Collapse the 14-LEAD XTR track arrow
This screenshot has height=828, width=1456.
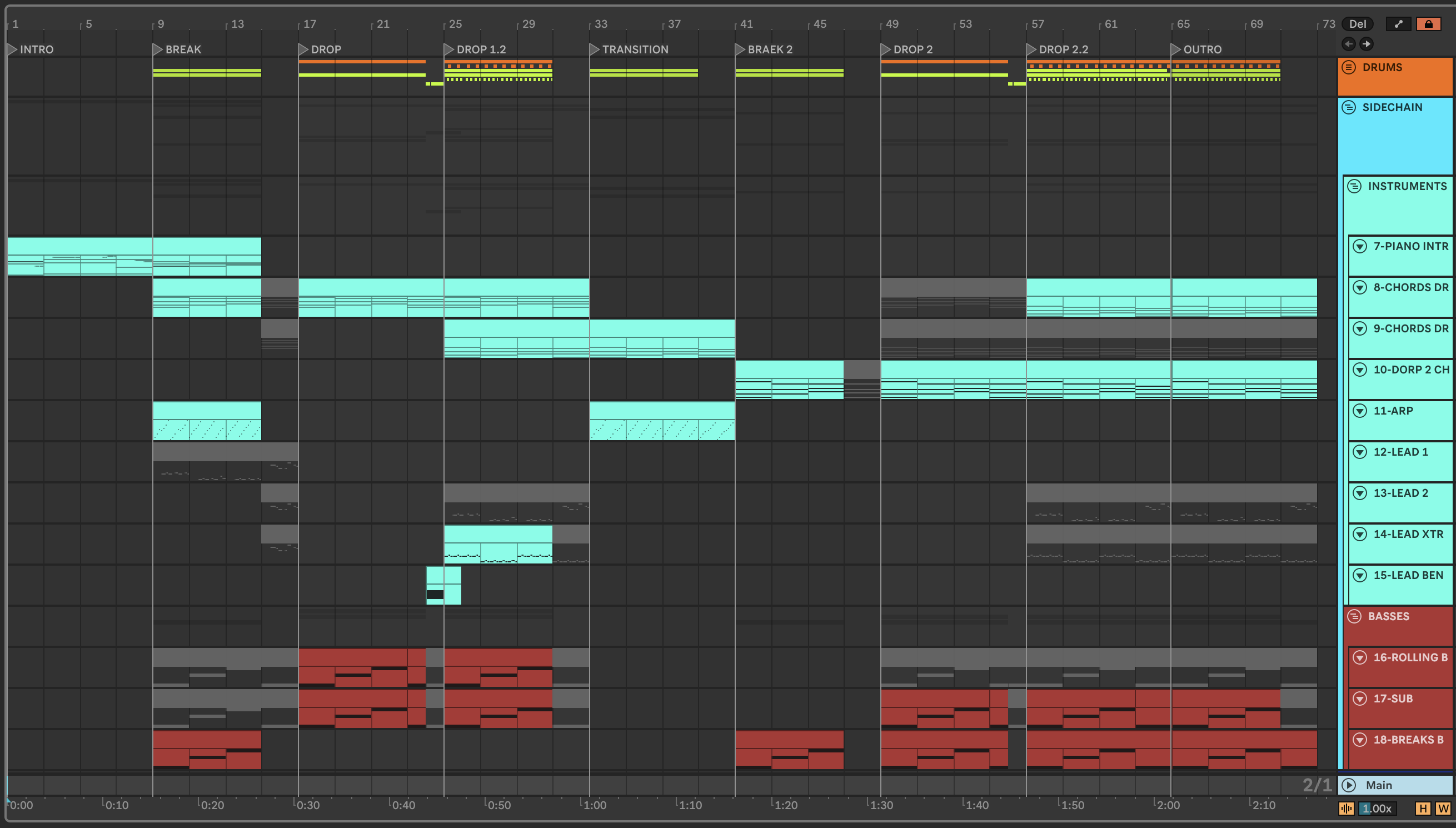[x=1360, y=534]
